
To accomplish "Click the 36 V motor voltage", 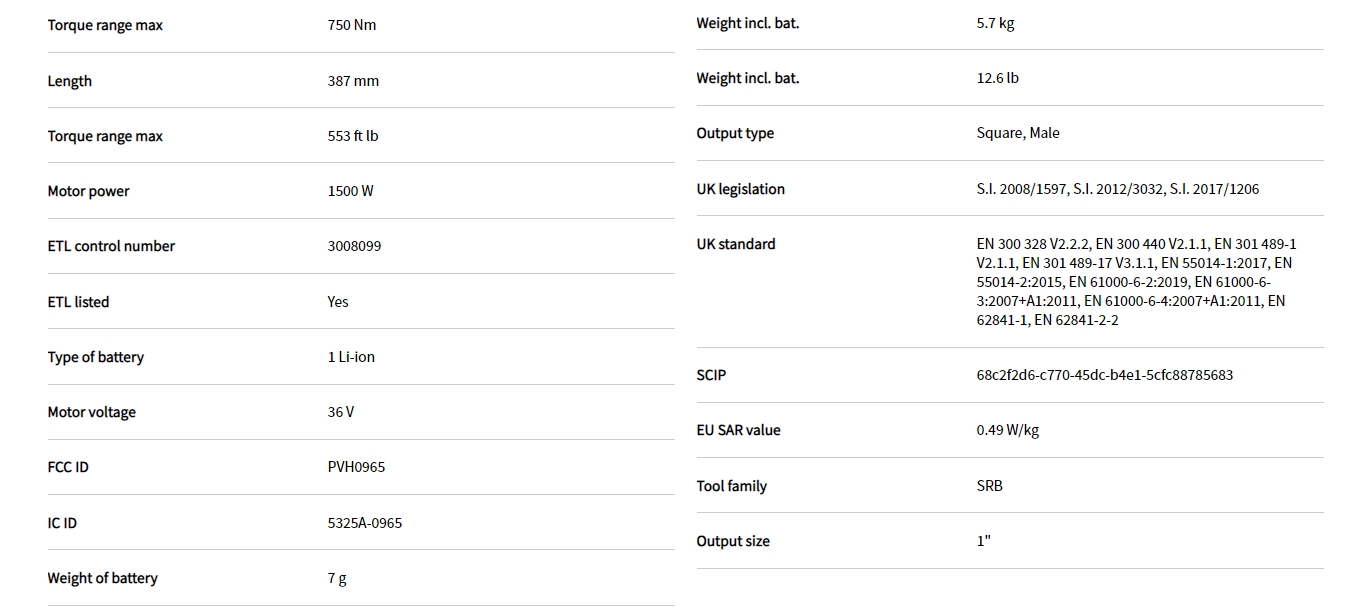I will coord(341,412).
